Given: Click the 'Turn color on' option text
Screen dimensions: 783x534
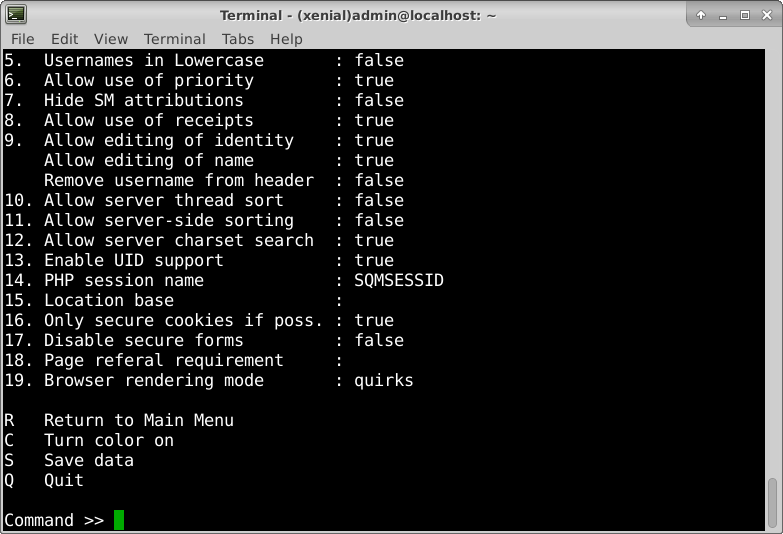Looking at the screenshot, I should 108,440.
